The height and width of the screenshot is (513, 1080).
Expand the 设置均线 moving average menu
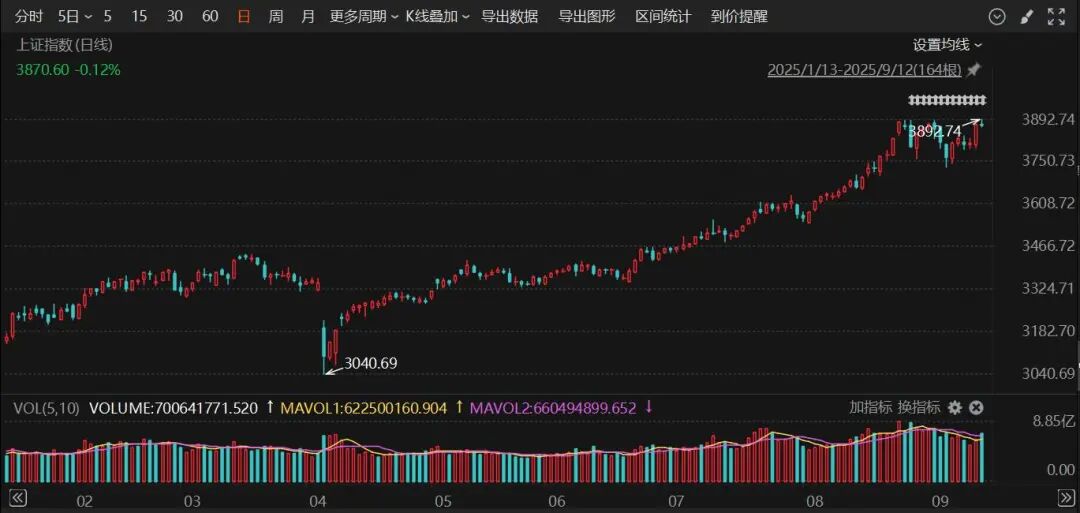pyautogui.click(x=948, y=45)
